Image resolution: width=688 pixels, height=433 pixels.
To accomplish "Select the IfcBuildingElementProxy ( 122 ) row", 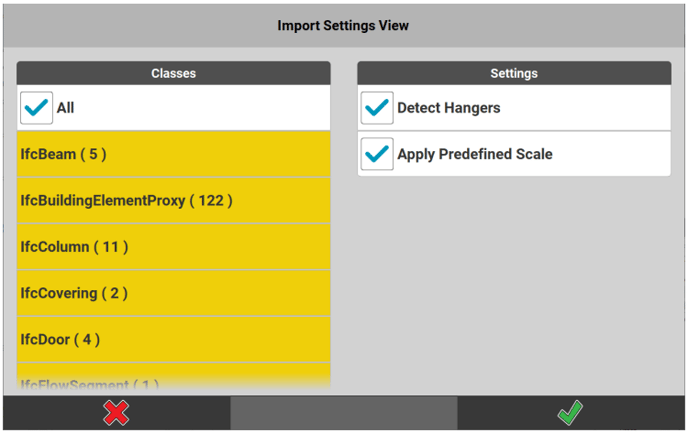I will (x=173, y=200).
